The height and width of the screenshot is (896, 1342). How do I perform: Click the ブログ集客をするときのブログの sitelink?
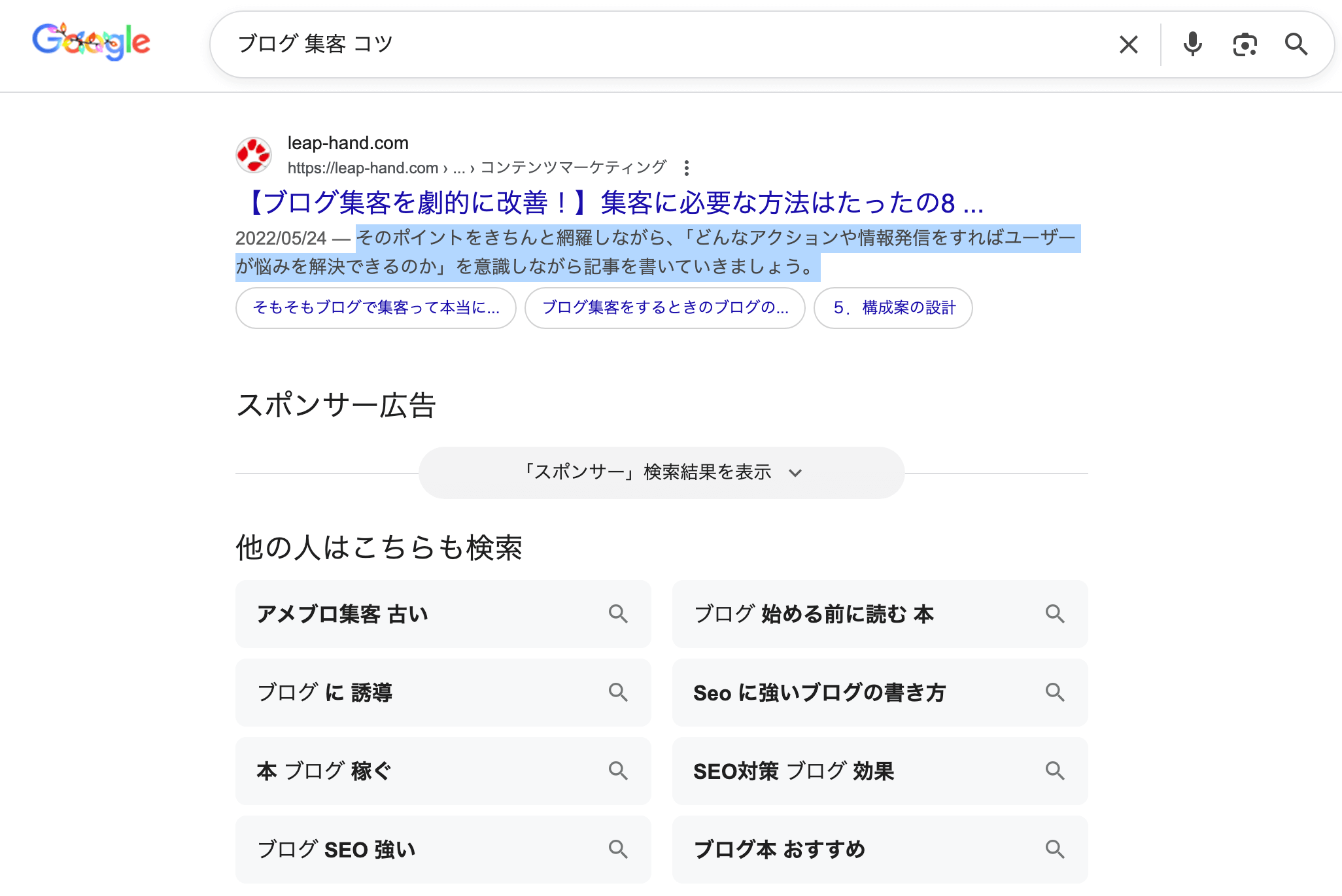(665, 308)
